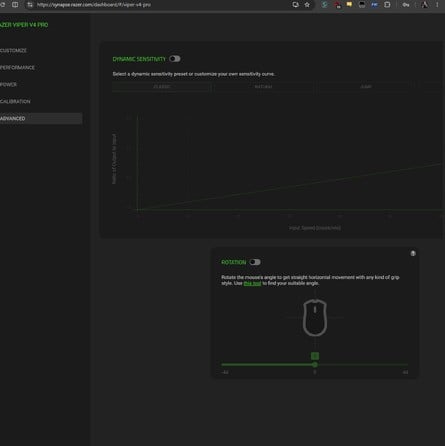Viewport: 445px width, 446px height.
Task: Open the yellow browser extension icon
Action: pyautogui.click(x=349, y=5)
